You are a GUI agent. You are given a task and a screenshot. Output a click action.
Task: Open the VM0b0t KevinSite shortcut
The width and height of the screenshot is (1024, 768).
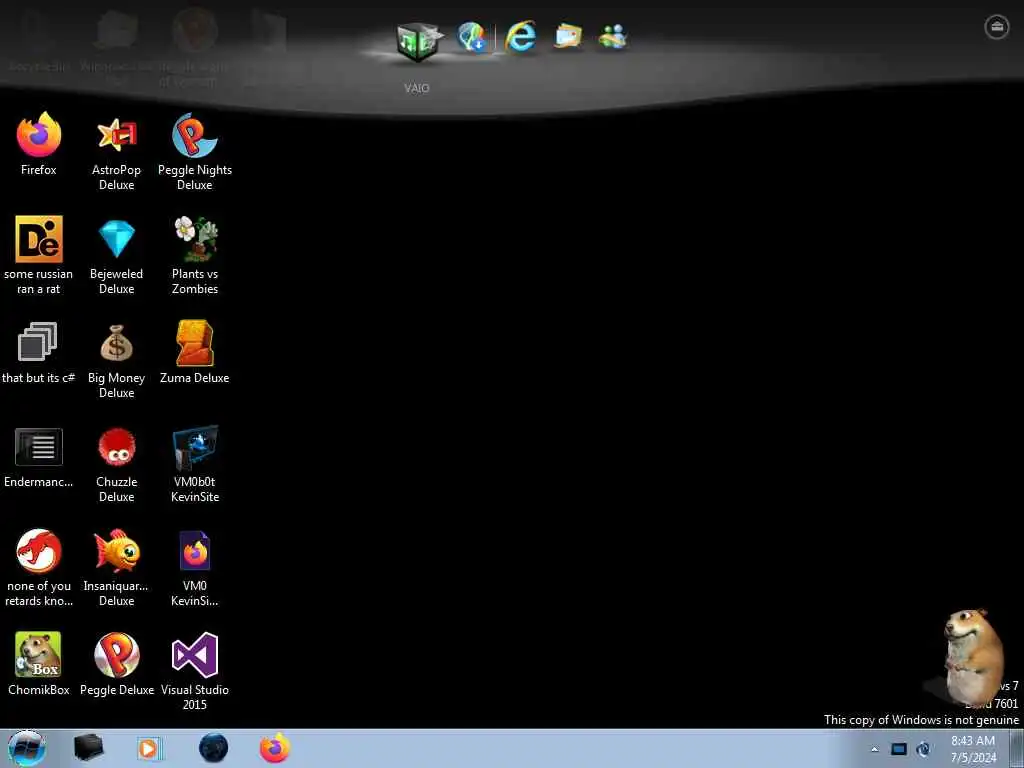195,464
